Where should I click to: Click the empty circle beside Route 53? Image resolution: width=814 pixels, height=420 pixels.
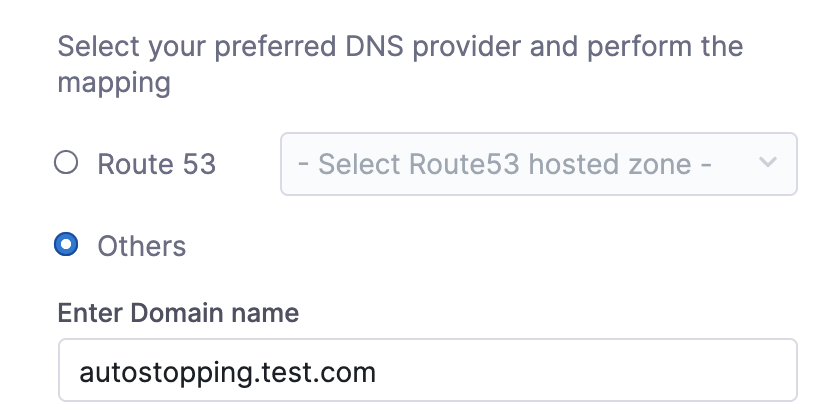66,162
